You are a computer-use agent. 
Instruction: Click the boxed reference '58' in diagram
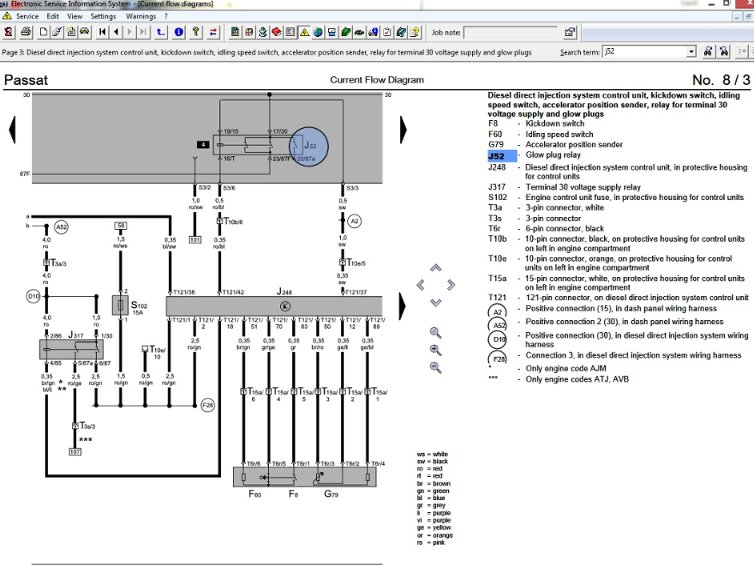click(x=120, y=226)
